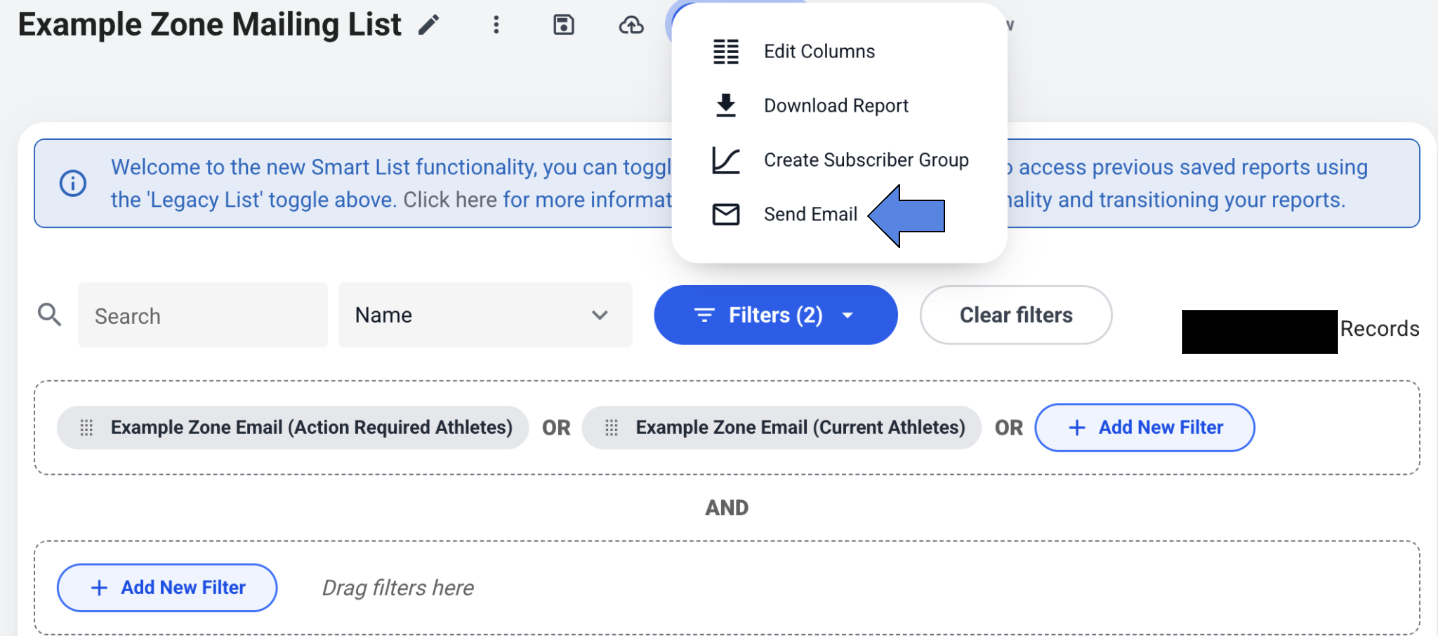This screenshot has height=636, width=1440.
Task: Click the search magnifier icon
Action: point(49,315)
